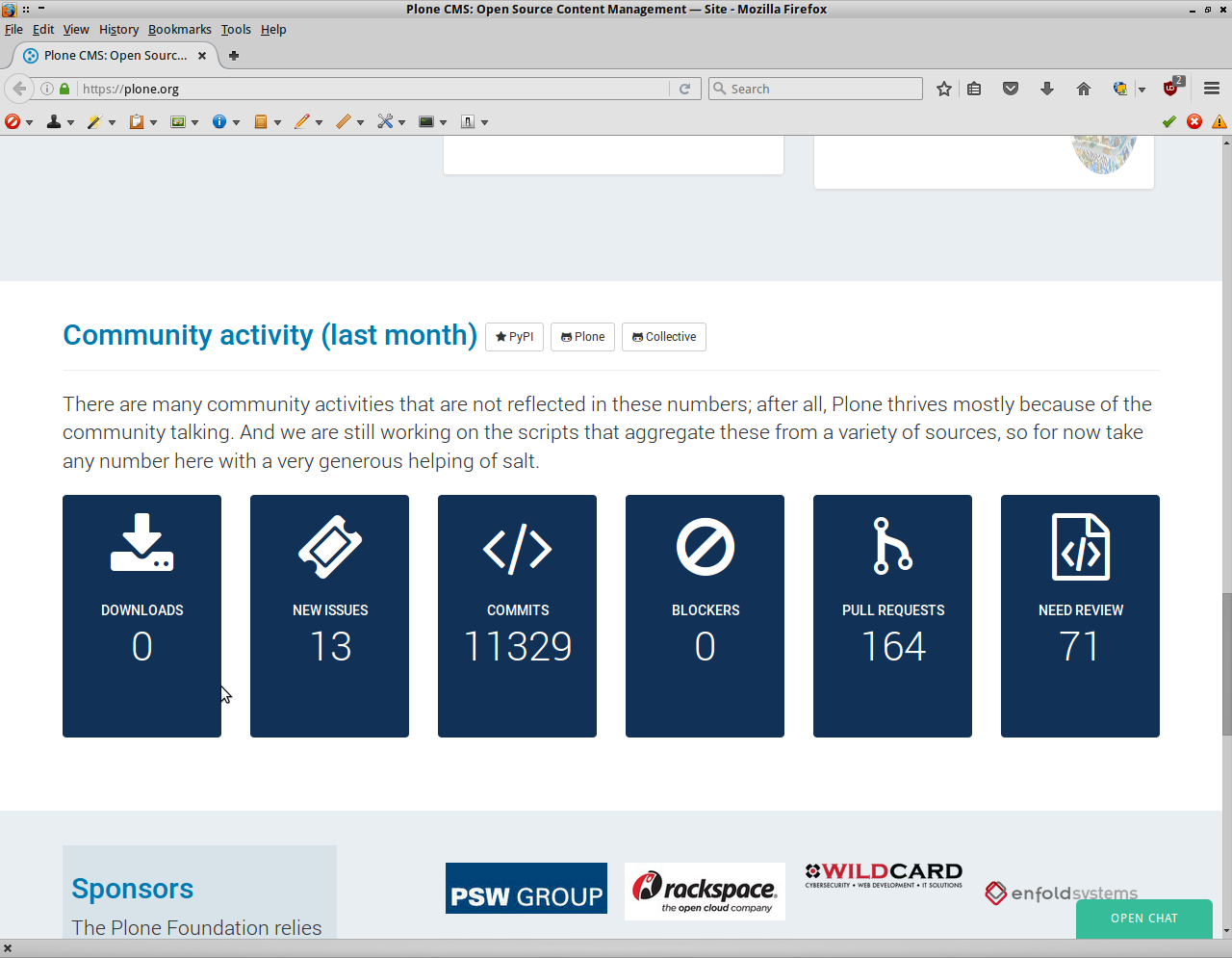
Task: Open the Tools menu
Action: click(236, 29)
